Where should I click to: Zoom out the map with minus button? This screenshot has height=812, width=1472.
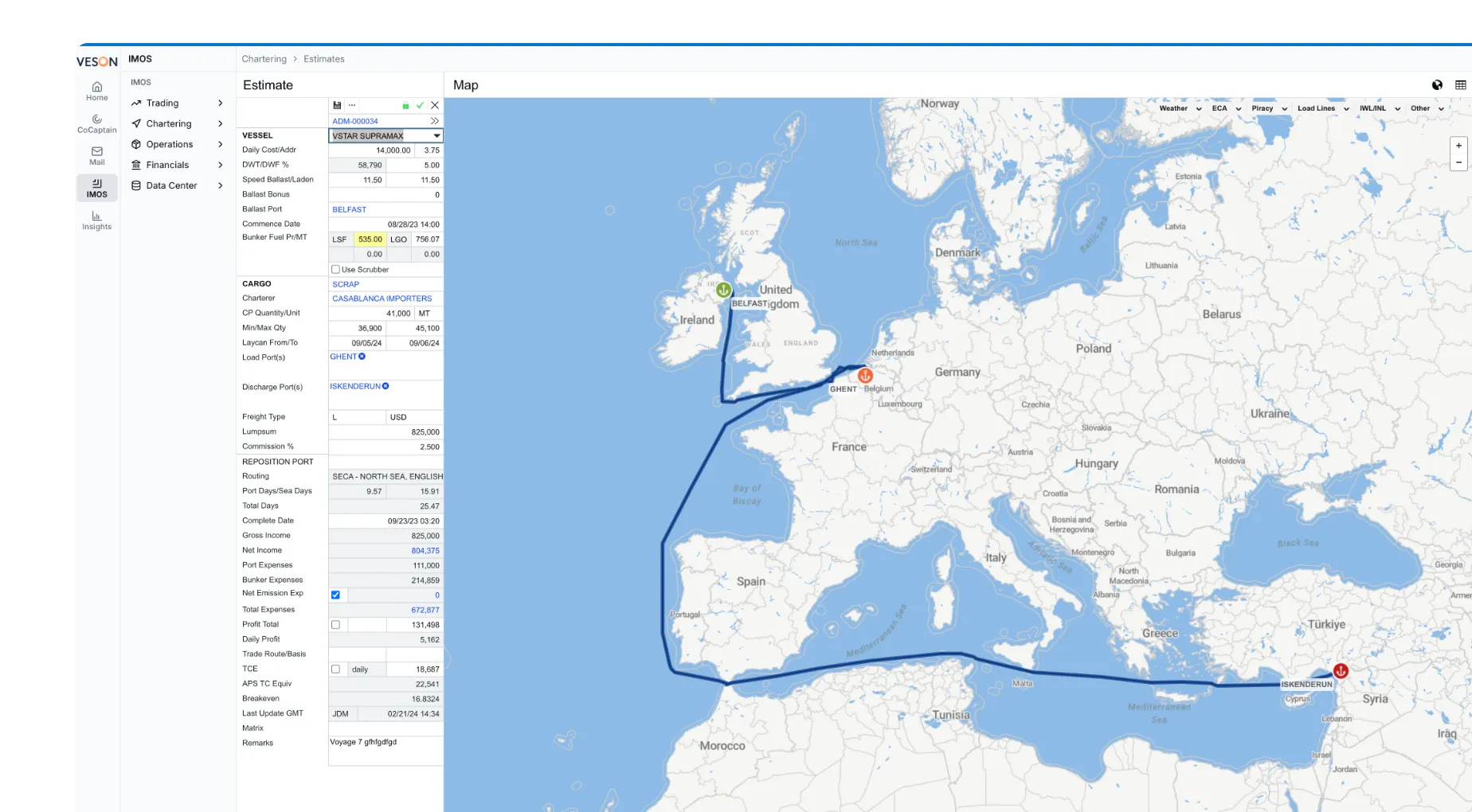tap(1458, 162)
